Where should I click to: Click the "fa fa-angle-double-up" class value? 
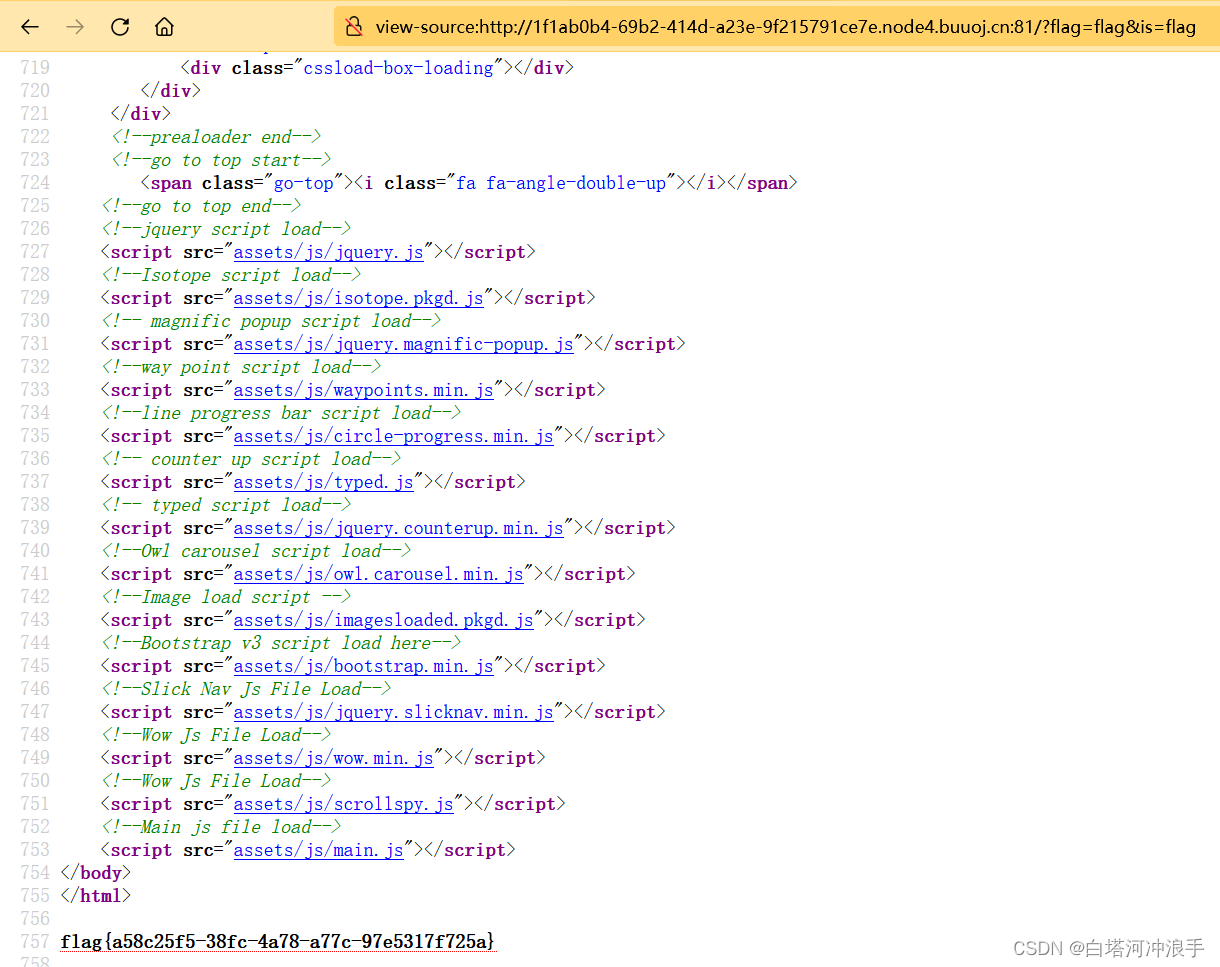click(561, 183)
